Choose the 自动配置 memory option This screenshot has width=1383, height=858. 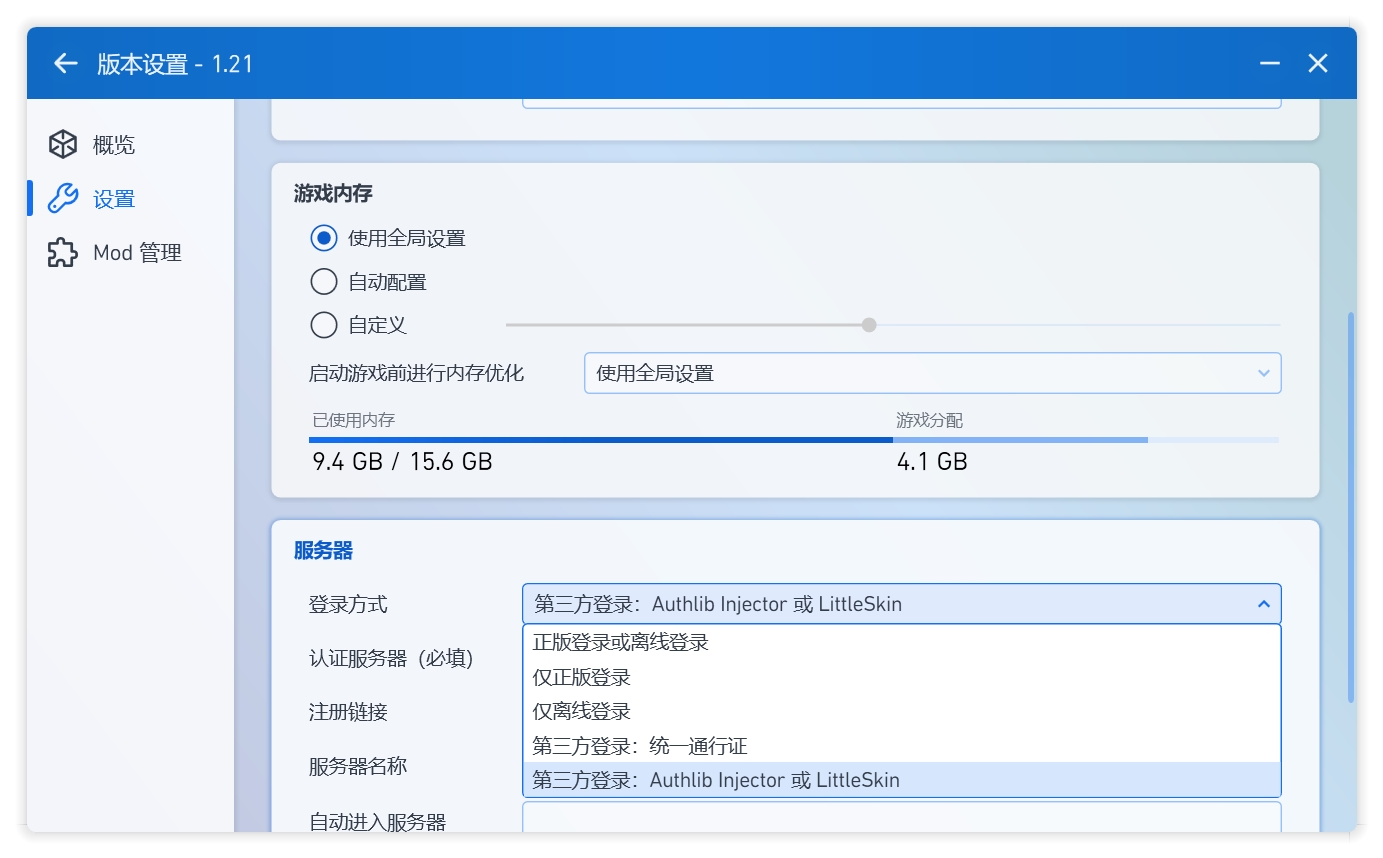coord(323,281)
